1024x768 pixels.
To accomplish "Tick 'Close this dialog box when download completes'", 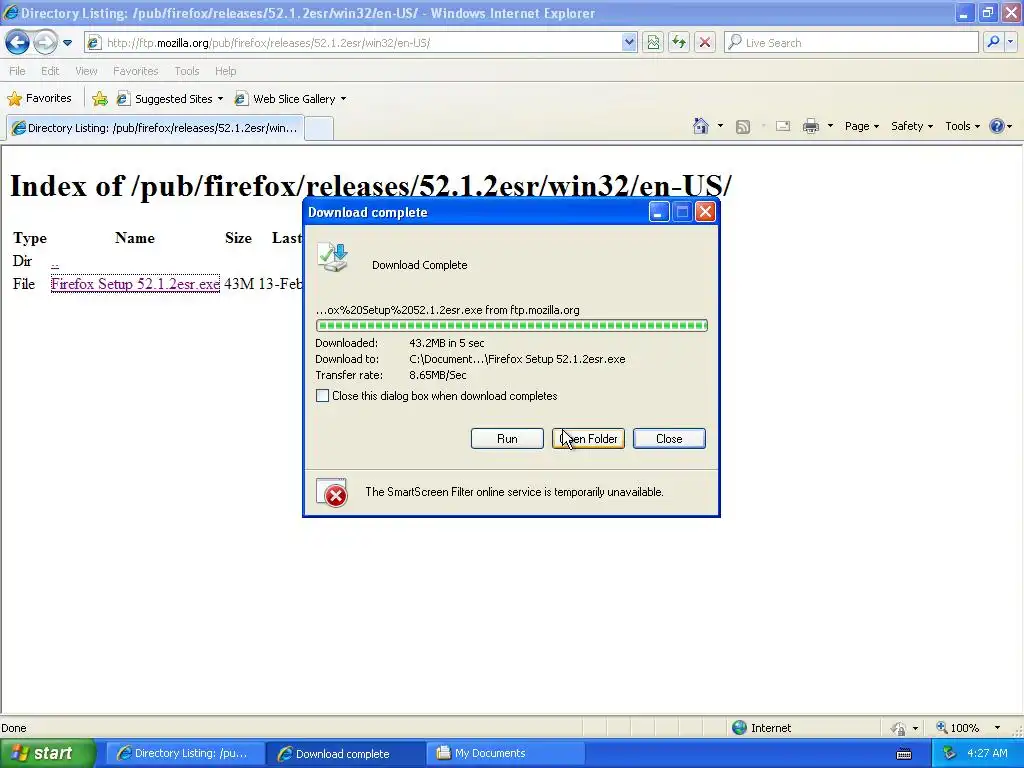I will pyautogui.click(x=322, y=396).
